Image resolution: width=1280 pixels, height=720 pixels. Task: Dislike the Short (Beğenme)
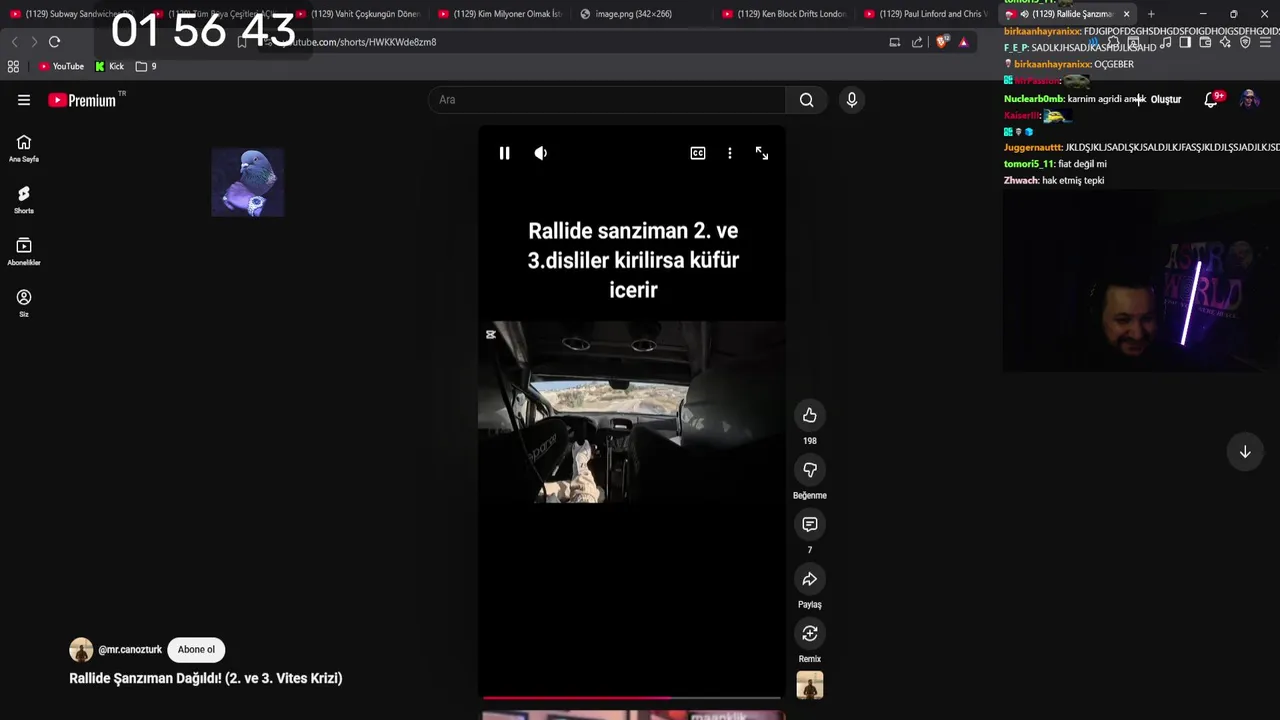click(810, 470)
